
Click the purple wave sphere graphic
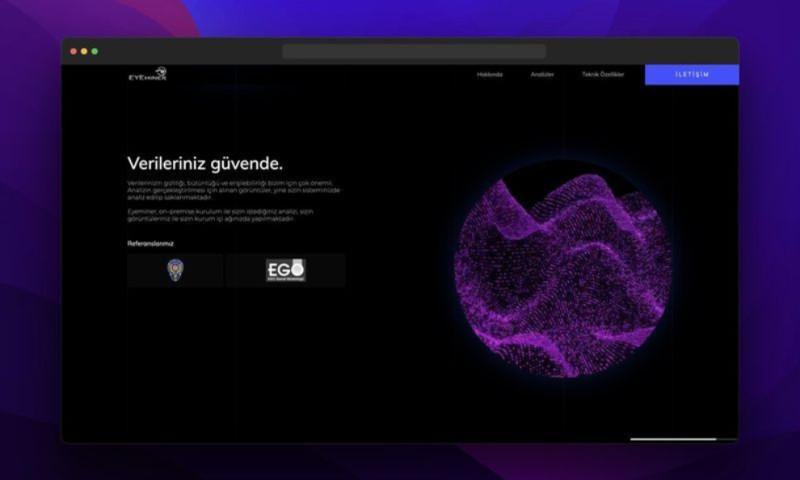tap(562, 268)
